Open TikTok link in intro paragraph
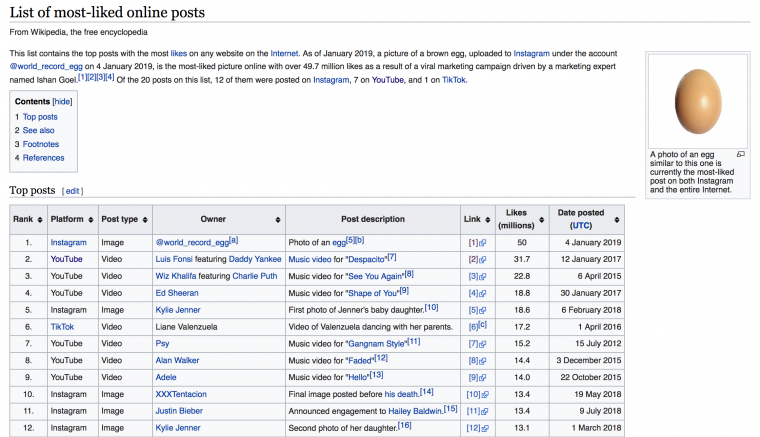The width and height of the screenshot is (760, 437). coord(454,80)
